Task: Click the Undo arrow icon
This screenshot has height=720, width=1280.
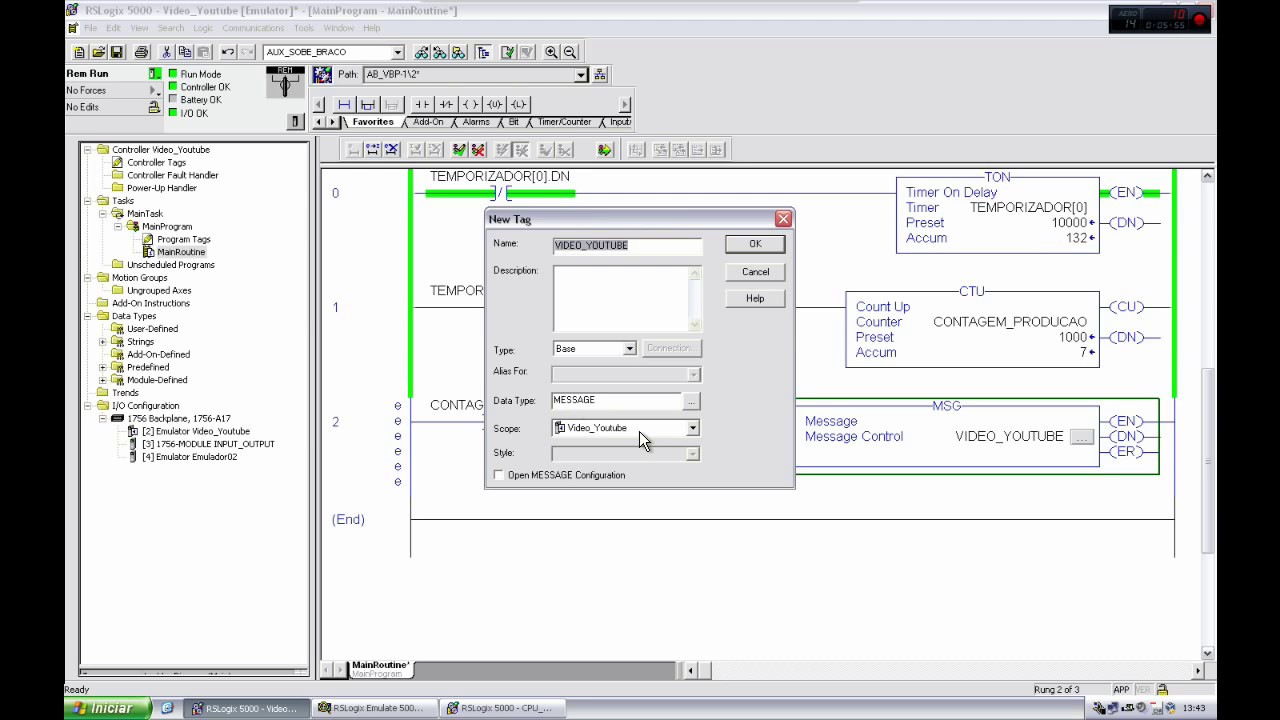Action: pos(228,52)
